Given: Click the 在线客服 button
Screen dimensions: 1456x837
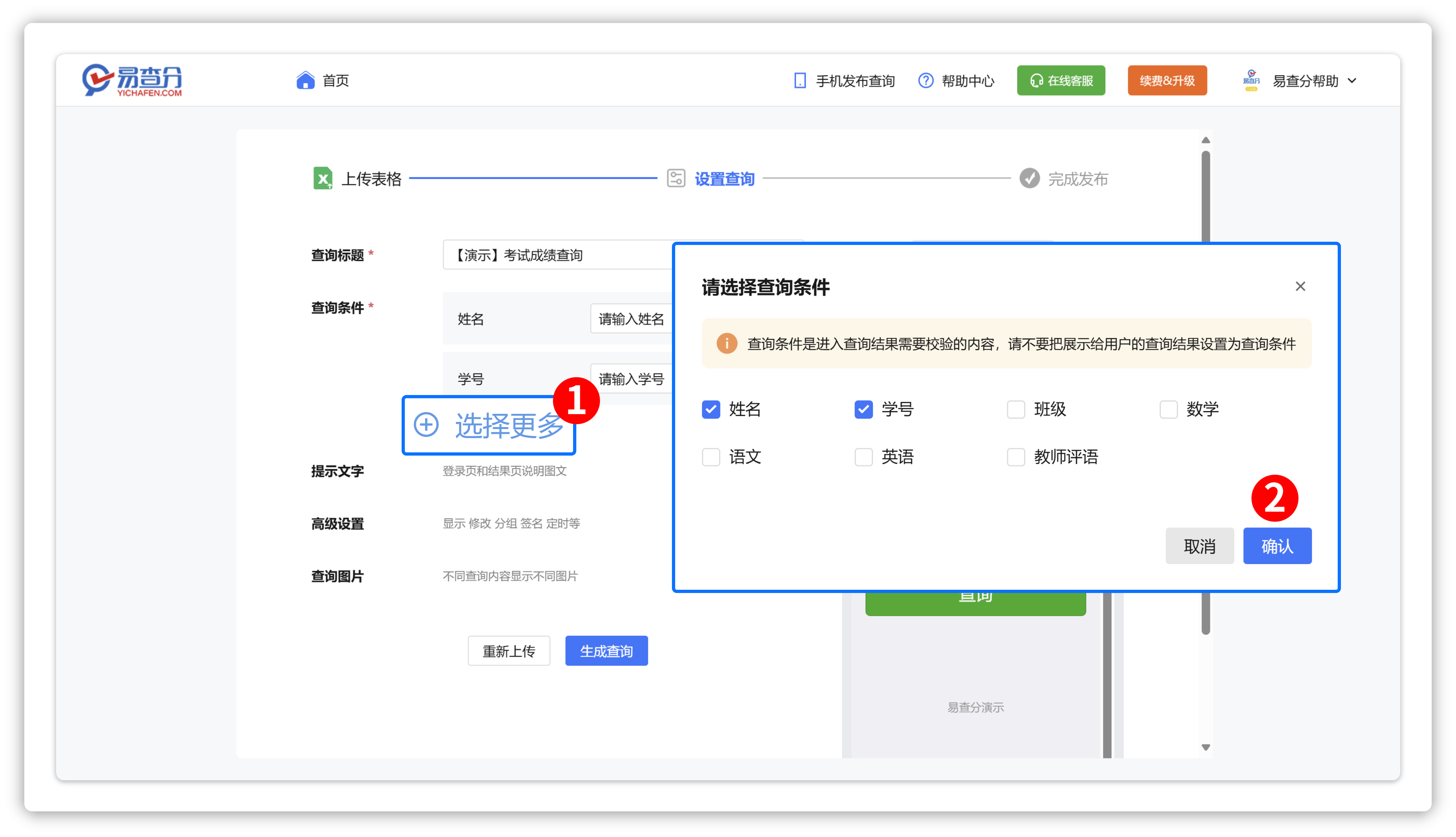Looking at the screenshot, I should [x=1060, y=80].
